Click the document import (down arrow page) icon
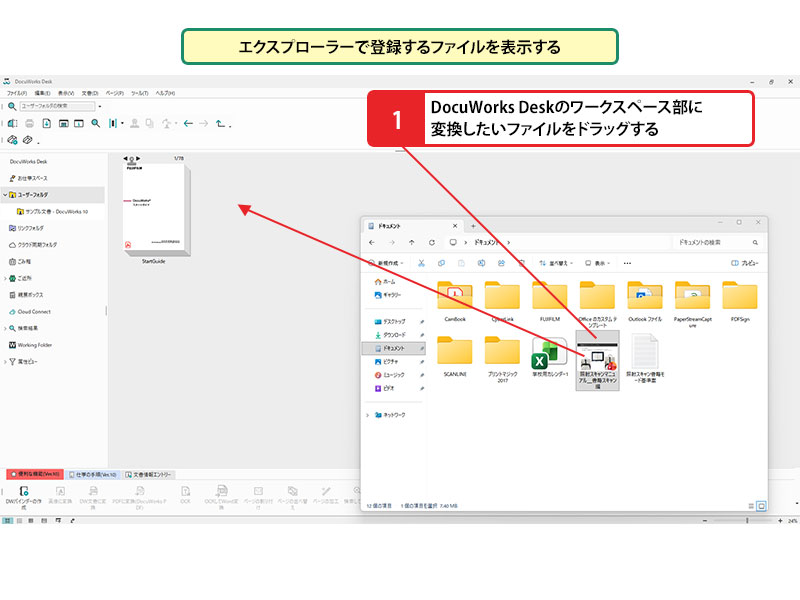The image size is (800, 600). click(46, 123)
